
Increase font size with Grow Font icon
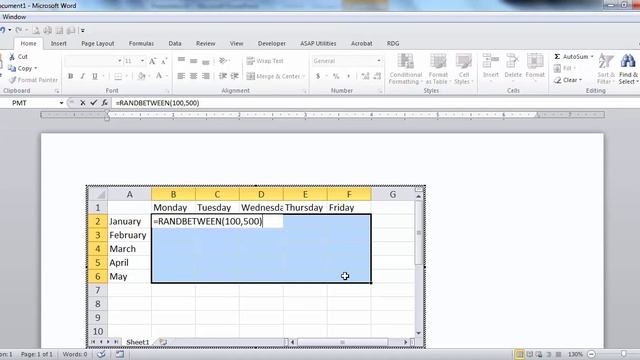click(152, 61)
